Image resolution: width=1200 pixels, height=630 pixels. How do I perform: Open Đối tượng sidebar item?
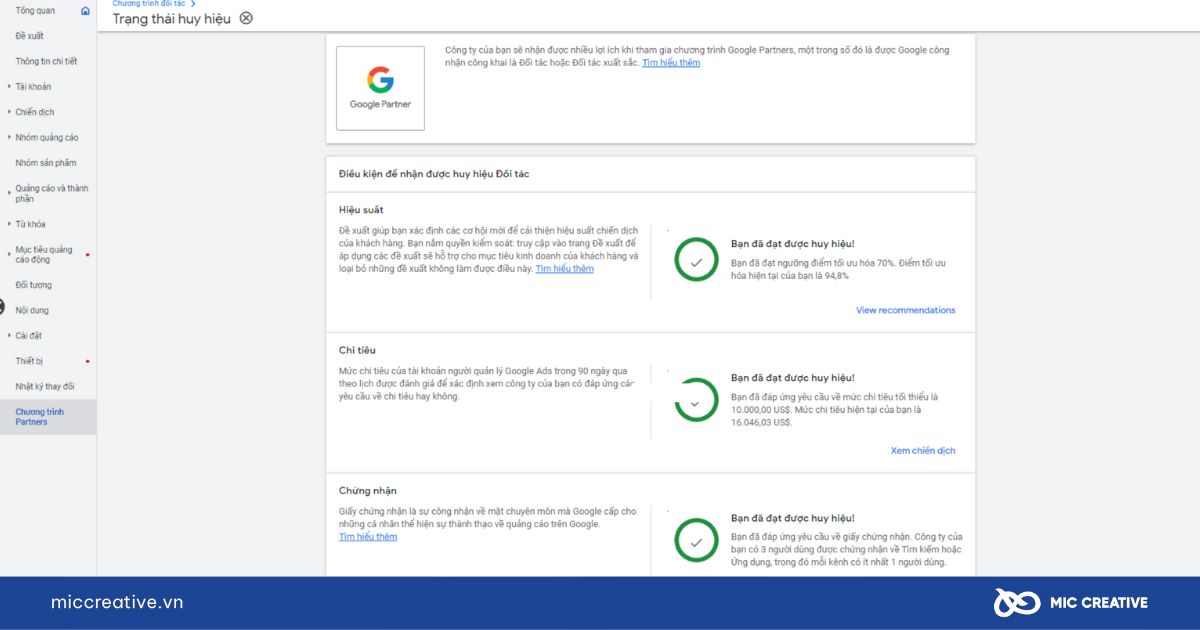(34, 285)
